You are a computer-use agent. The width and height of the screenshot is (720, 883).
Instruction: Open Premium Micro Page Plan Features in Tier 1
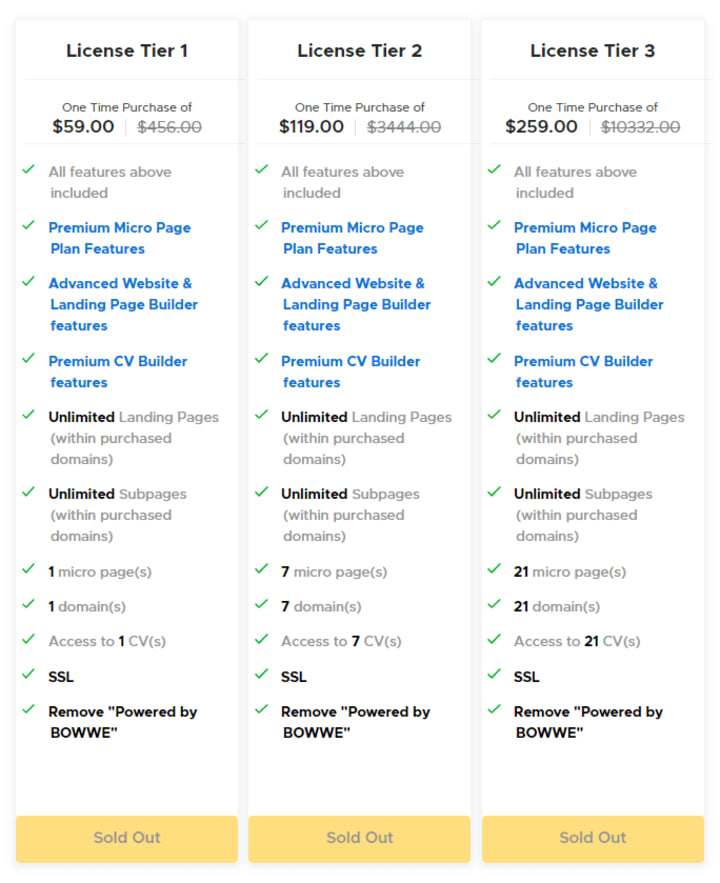119,238
